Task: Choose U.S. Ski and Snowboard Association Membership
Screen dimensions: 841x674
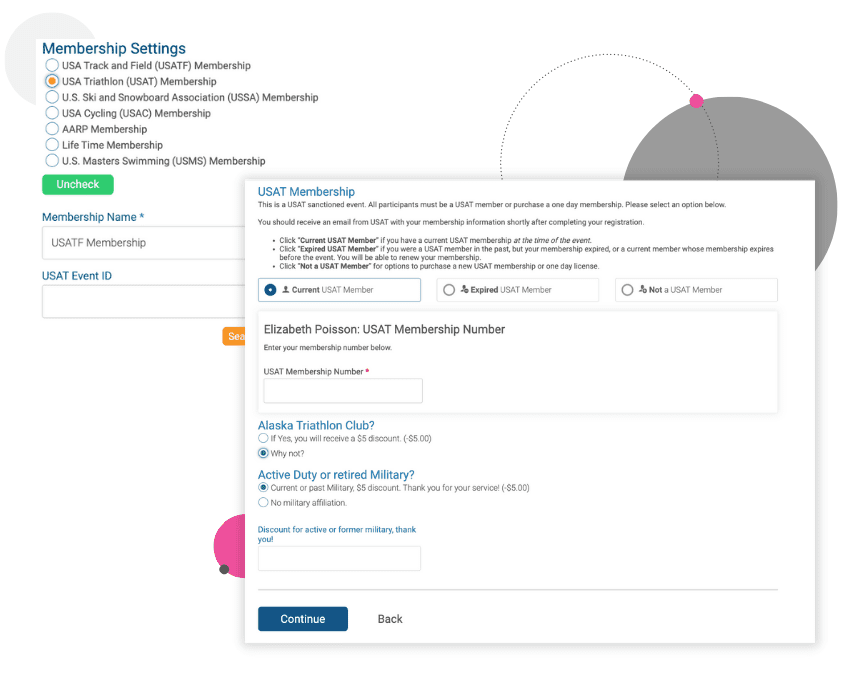Action: (x=52, y=97)
